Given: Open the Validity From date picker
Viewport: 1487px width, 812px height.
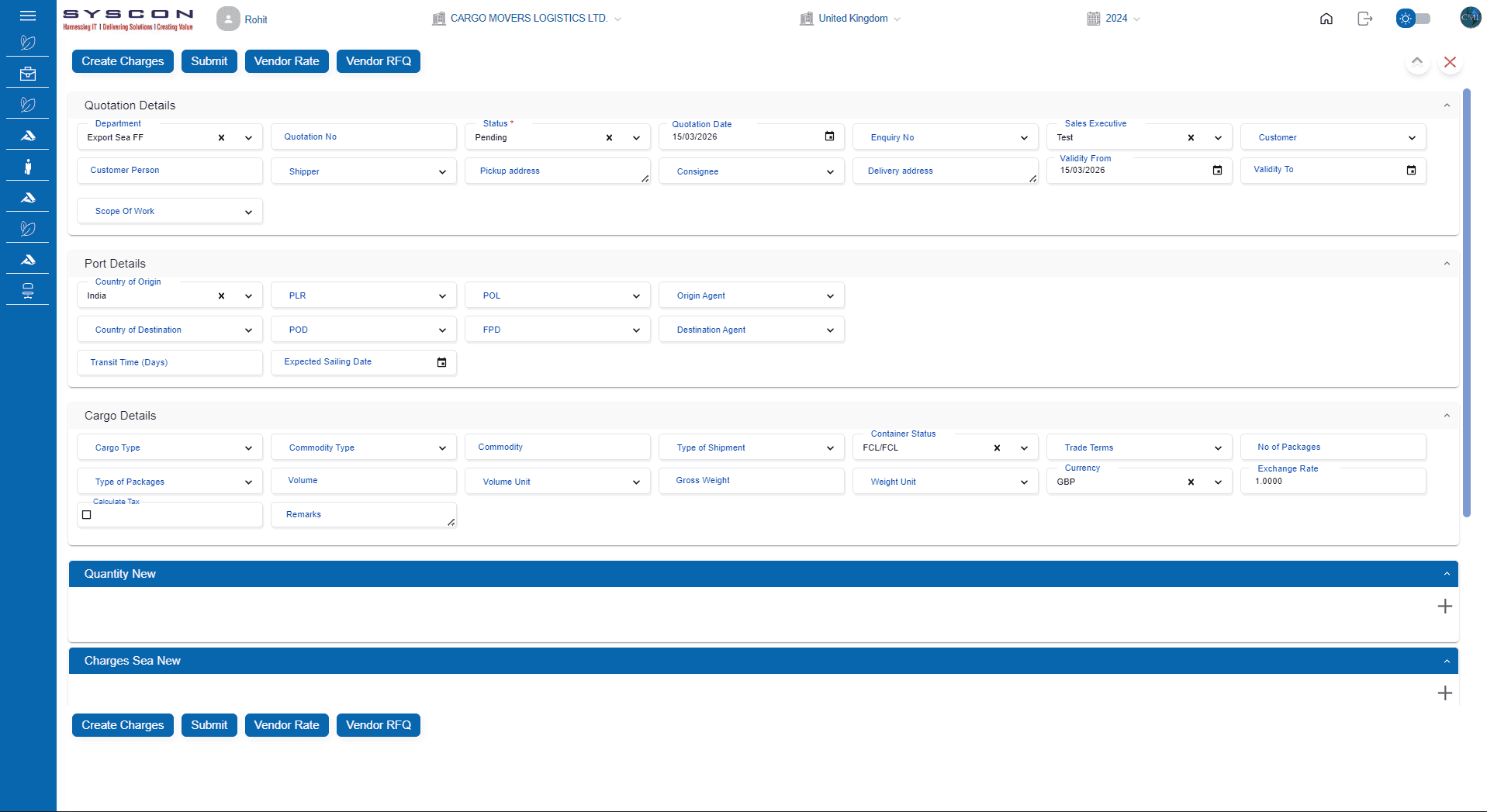Looking at the screenshot, I should (1217, 170).
